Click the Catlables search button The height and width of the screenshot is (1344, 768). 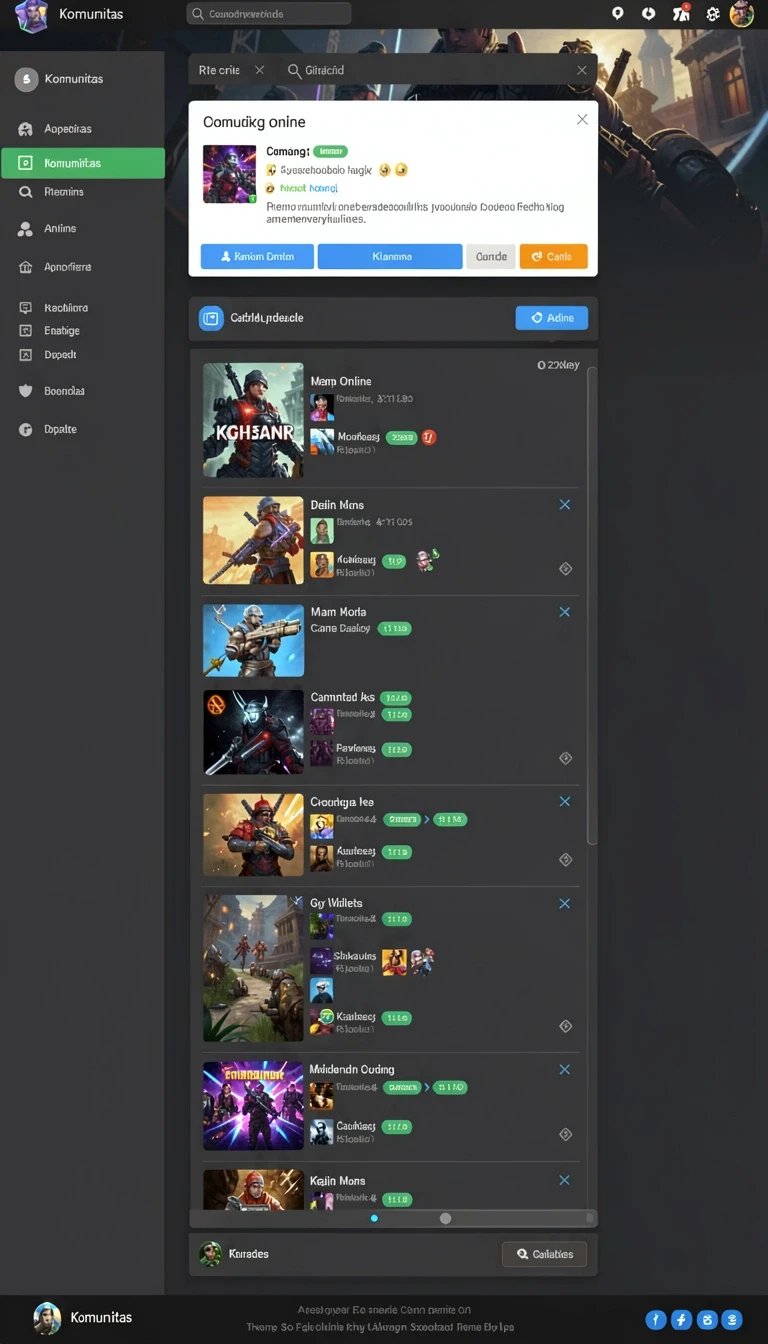(544, 1254)
